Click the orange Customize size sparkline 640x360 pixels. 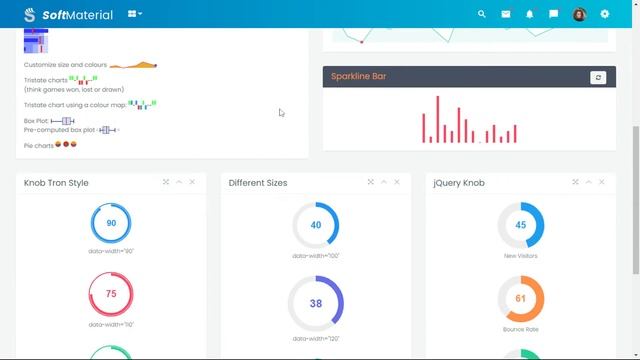[x=133, y=65]
